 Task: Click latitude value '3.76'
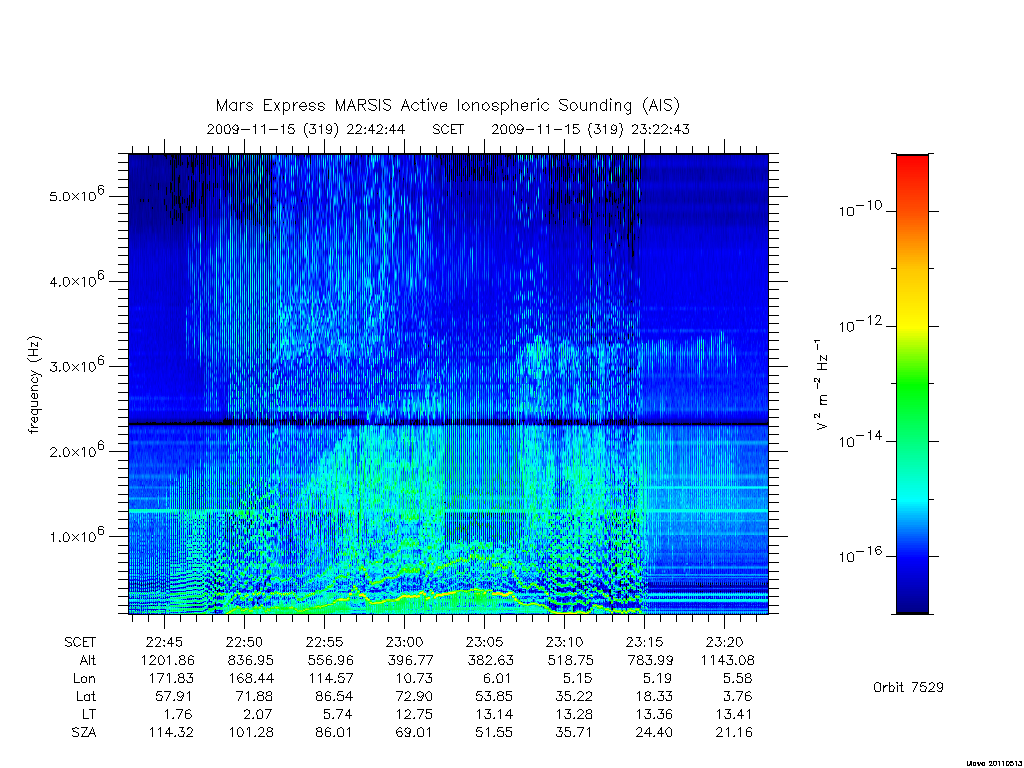tap(739, 696)
